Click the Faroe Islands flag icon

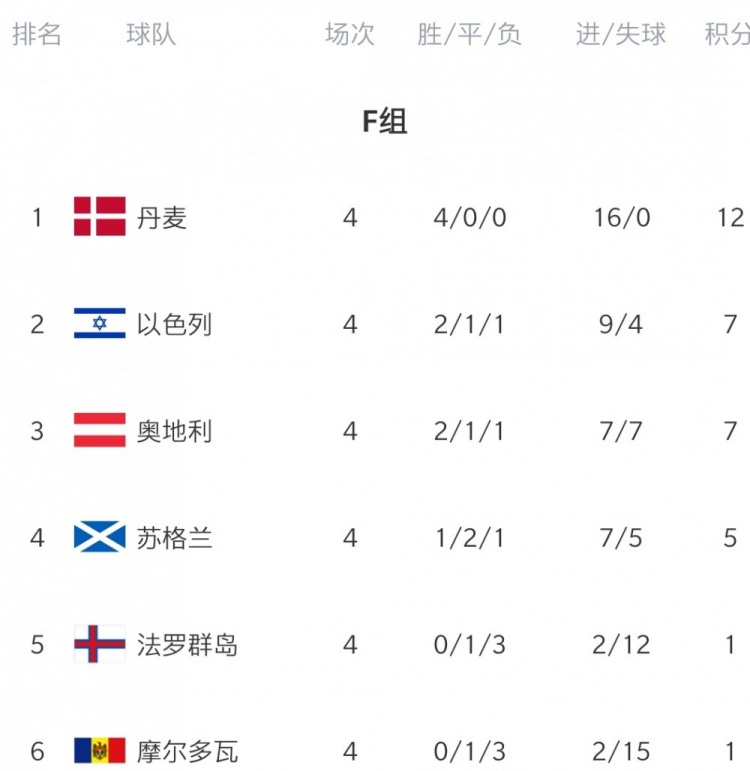tap(100, 644)
